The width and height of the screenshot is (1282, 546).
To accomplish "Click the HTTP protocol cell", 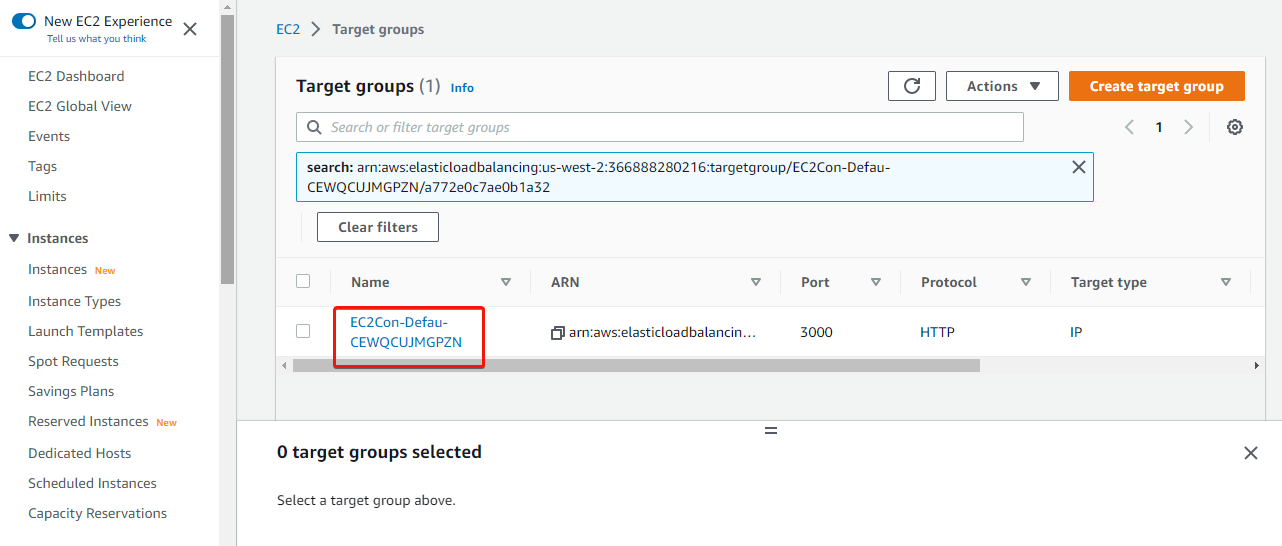I will pyautogui.click(x=937, y=332).
